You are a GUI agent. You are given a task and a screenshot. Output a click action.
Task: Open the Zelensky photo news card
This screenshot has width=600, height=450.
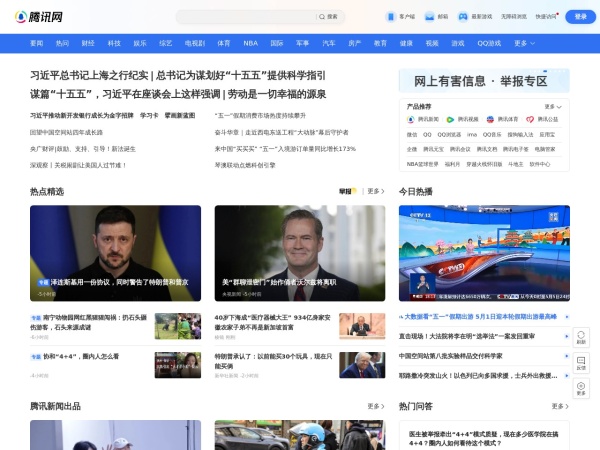116,253
